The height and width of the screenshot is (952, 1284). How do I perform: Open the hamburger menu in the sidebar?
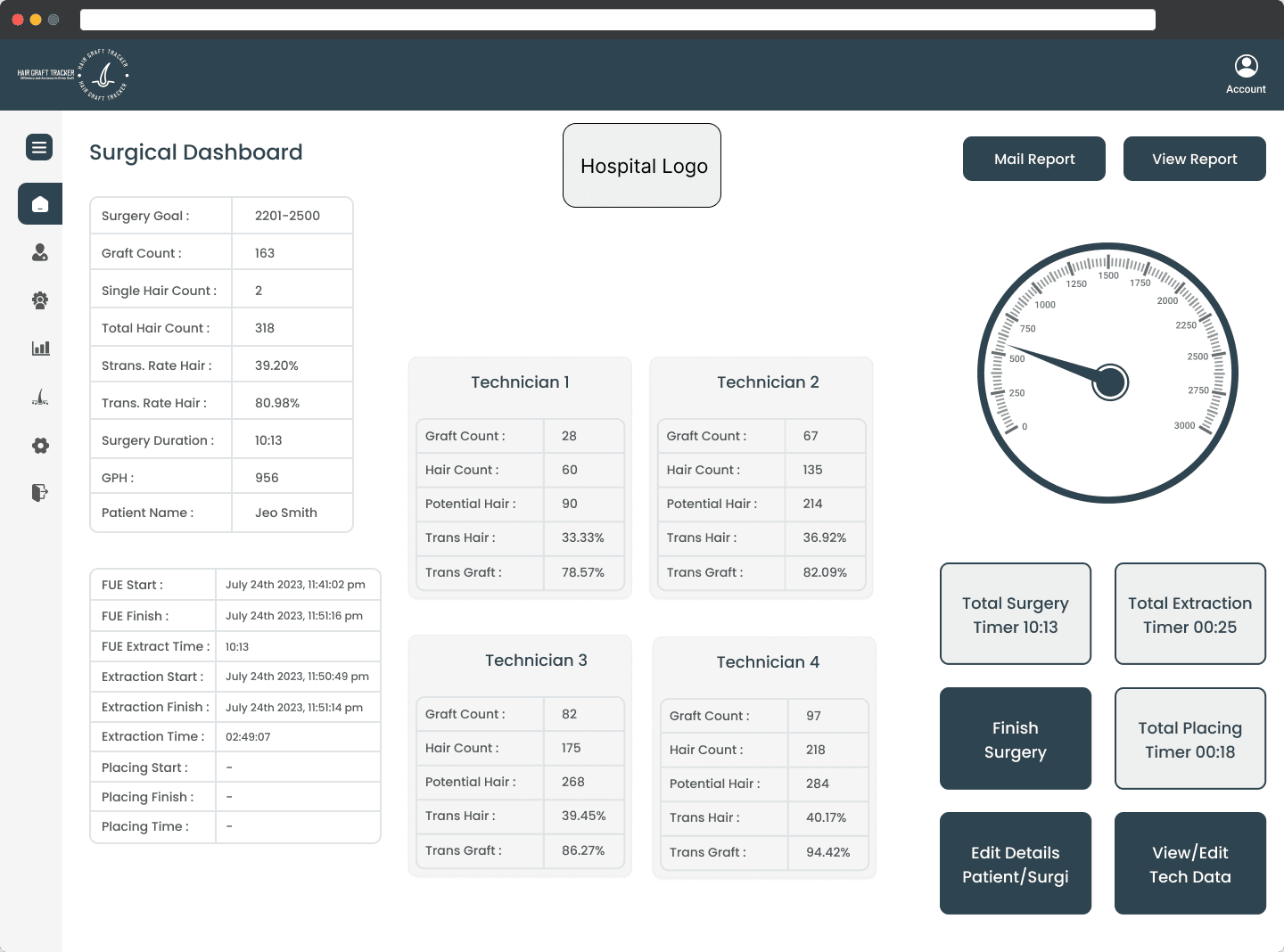[x=39, y=147]
